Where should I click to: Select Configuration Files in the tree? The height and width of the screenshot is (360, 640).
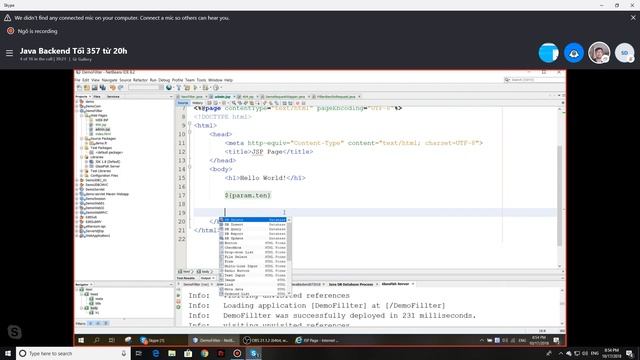(x=104, y=176)
